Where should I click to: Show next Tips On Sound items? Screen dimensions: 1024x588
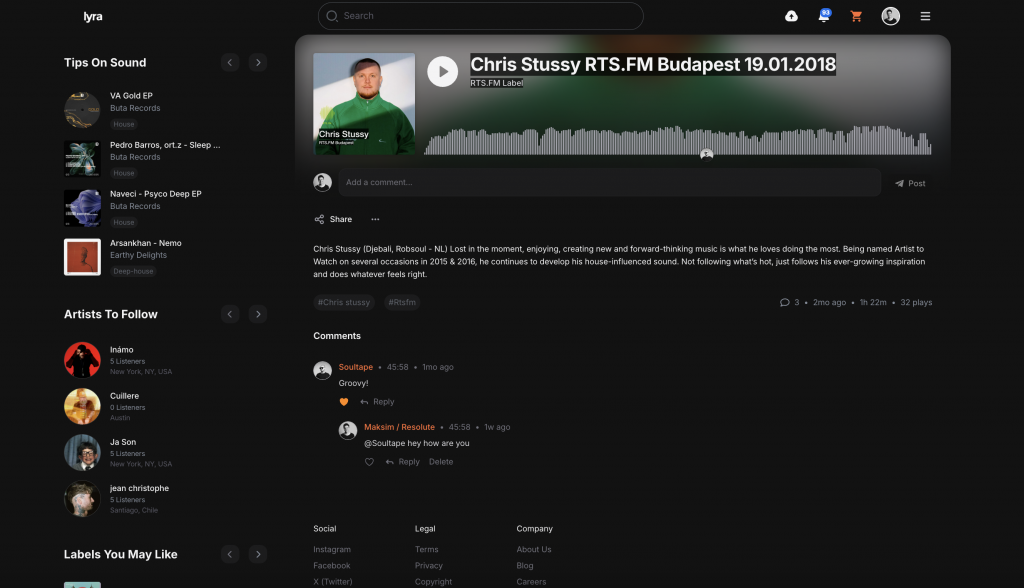click(x=258, y=62)
